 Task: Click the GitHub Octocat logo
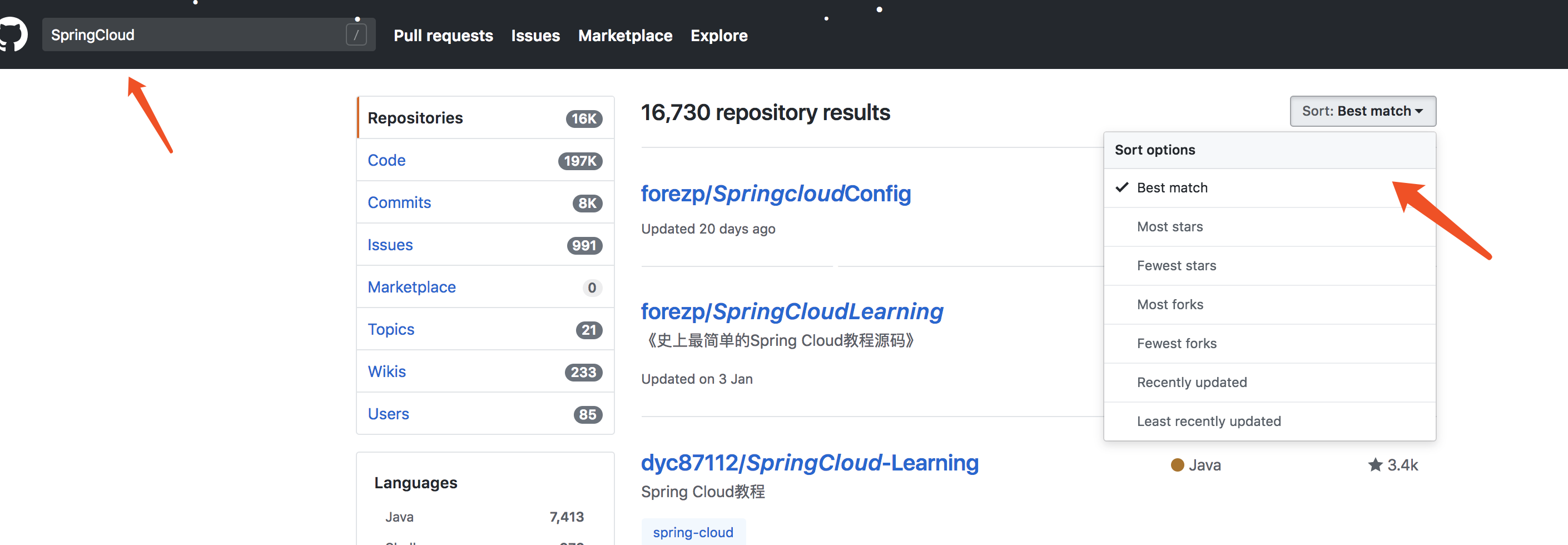12,34
